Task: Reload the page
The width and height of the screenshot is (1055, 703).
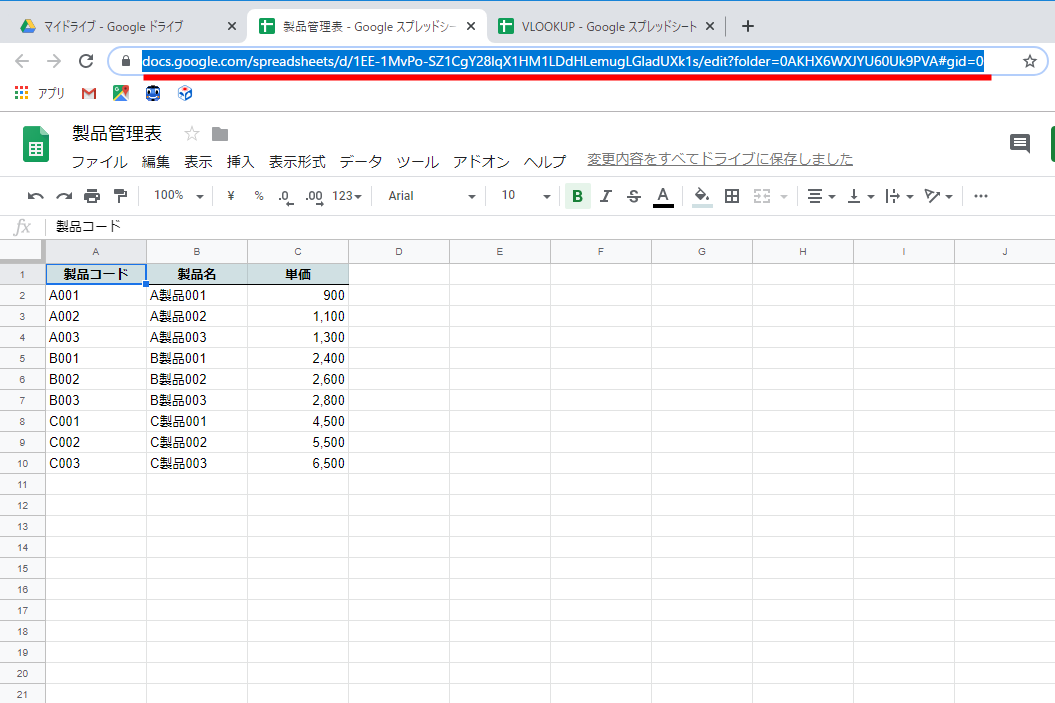Action: pyautogui.click(x=86, y=61)
